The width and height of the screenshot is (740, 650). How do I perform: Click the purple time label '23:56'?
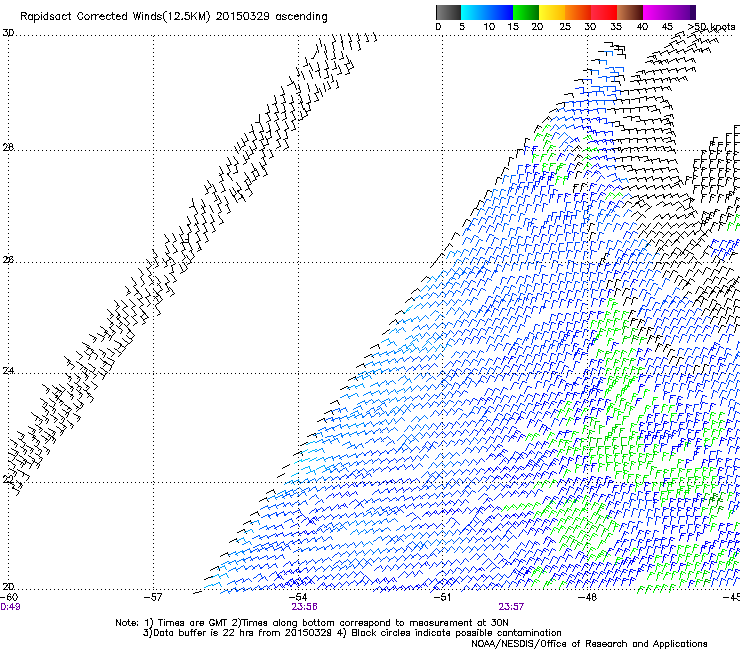(x=304, y=607)
